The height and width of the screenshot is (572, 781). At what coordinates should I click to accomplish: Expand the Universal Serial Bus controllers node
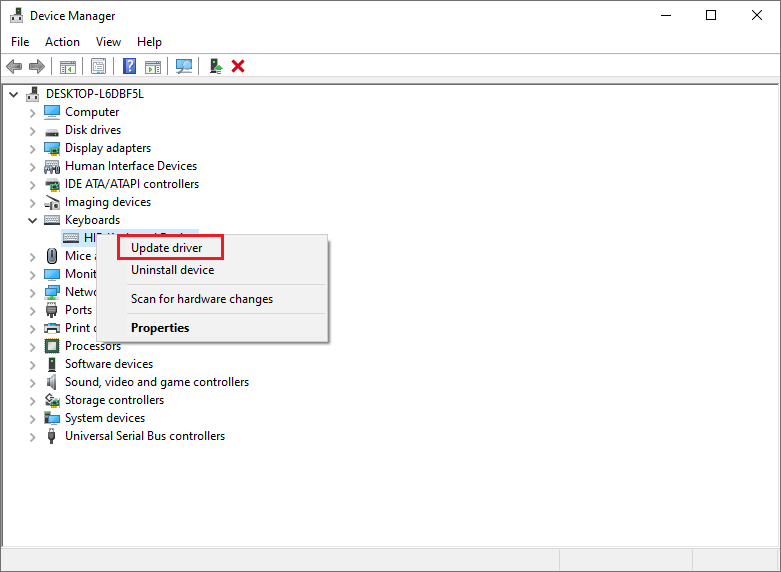click(32, 436)
